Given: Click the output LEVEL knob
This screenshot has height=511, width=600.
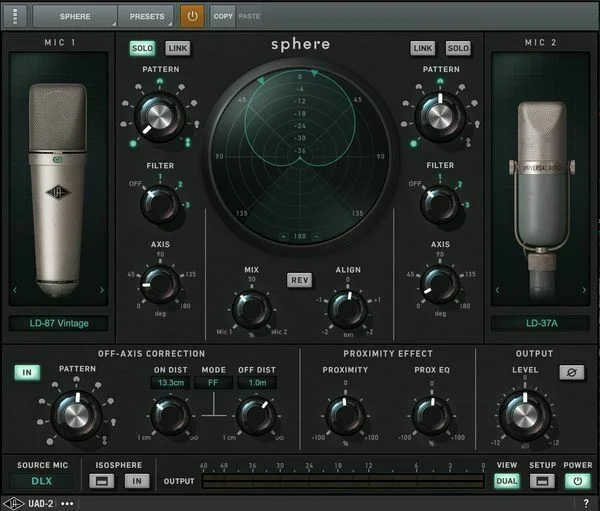Looking at the screenshot, I should tap(525, 415).
